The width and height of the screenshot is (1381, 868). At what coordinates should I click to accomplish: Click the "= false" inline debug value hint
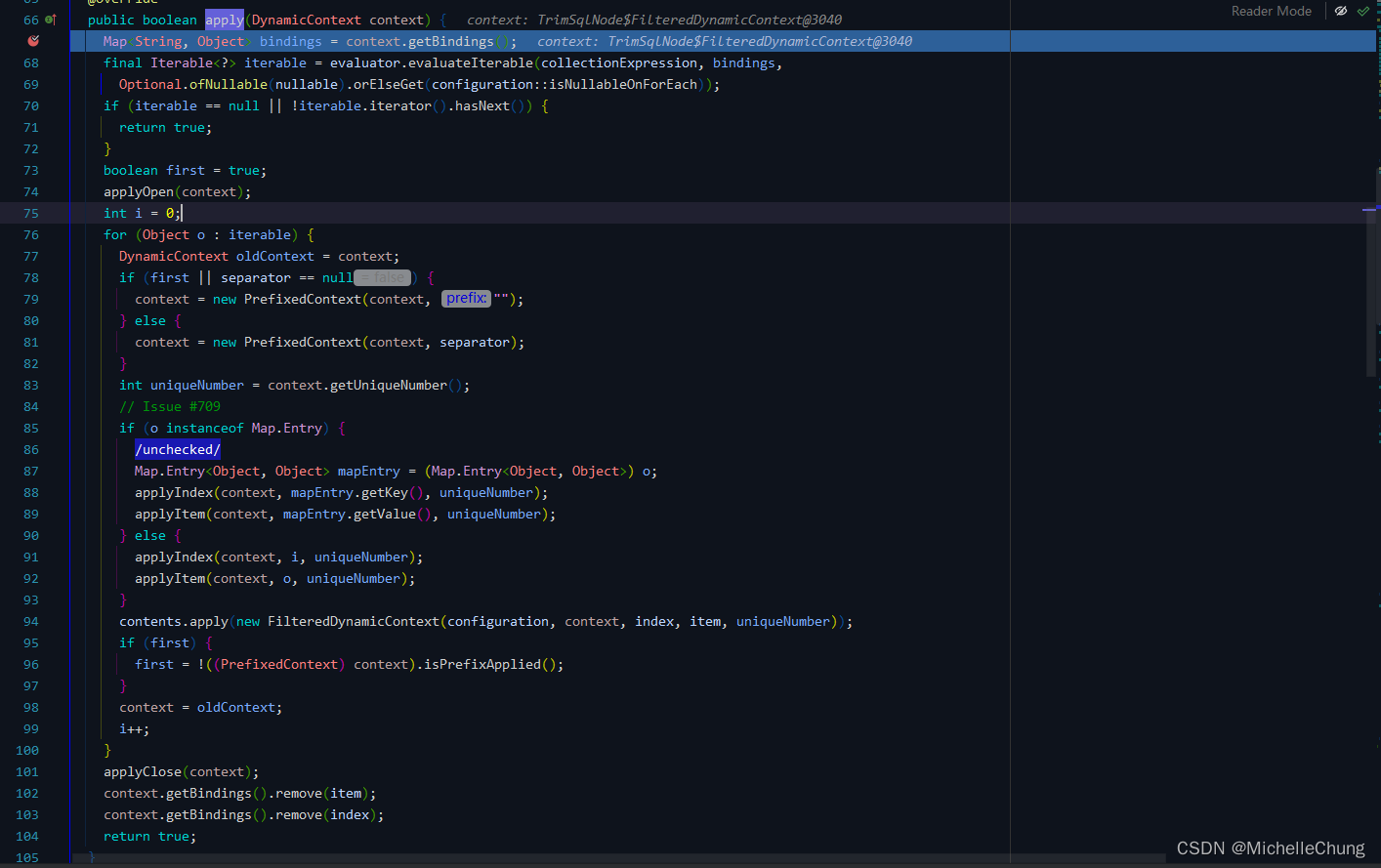(x=382, y=277)
